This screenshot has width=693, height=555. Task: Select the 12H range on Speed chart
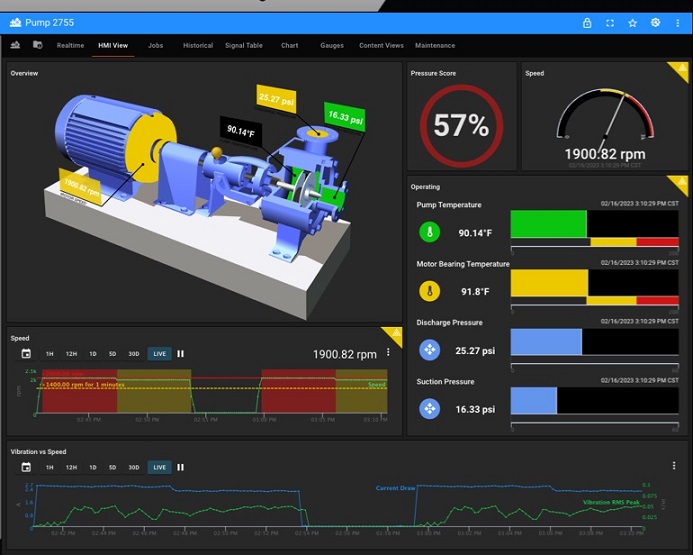(71, 354)
